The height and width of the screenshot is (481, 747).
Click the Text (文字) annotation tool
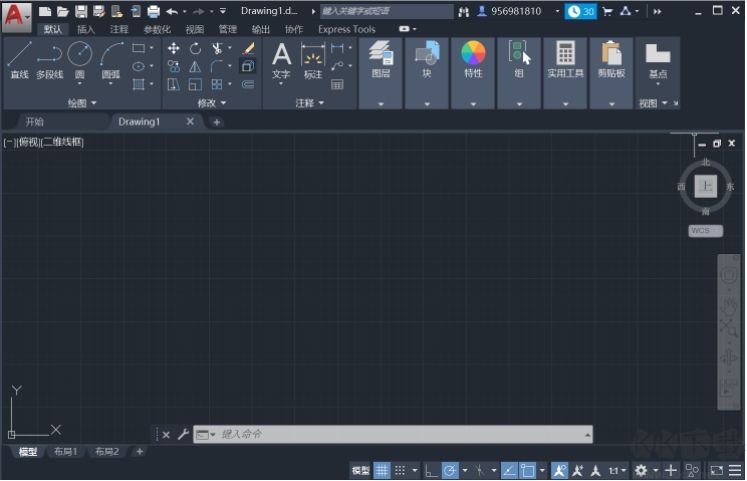pyautogui.click(x=282, y=58)
